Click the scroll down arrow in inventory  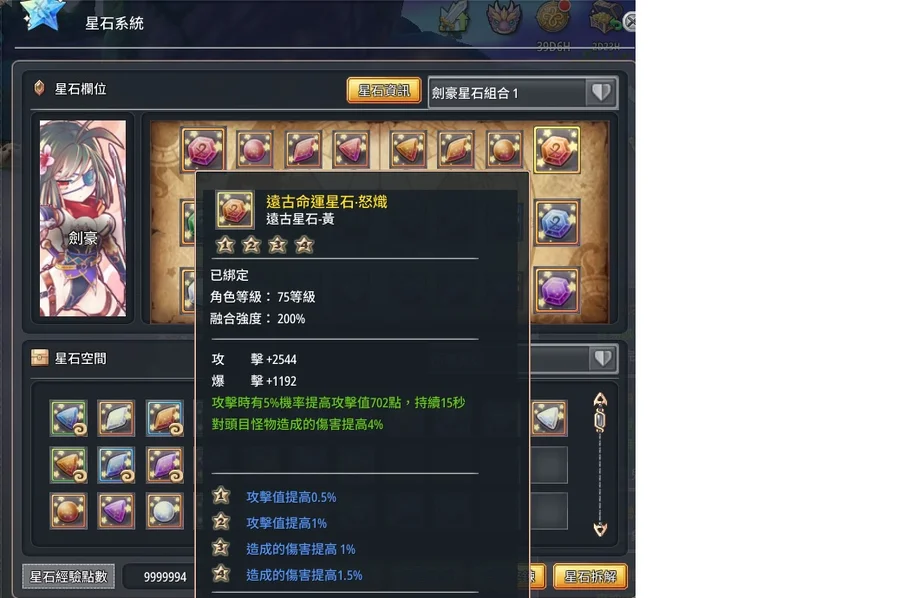point(600,529)
